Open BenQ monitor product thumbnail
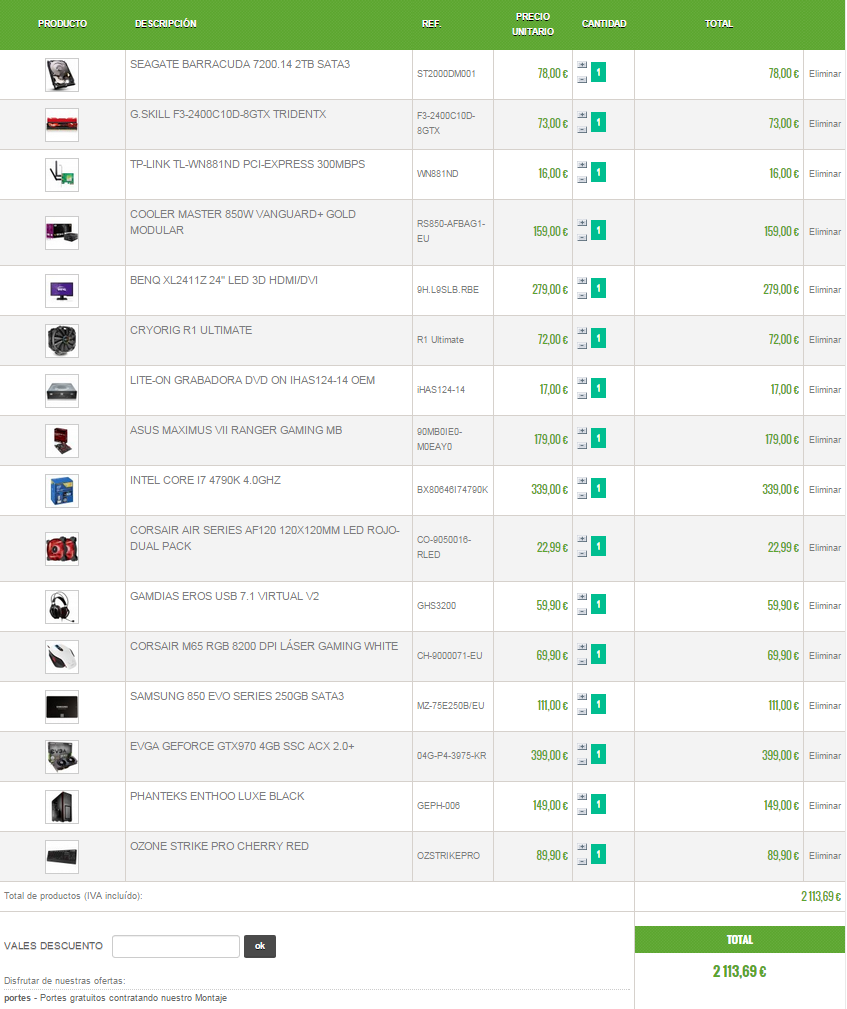 coord(62,291)
